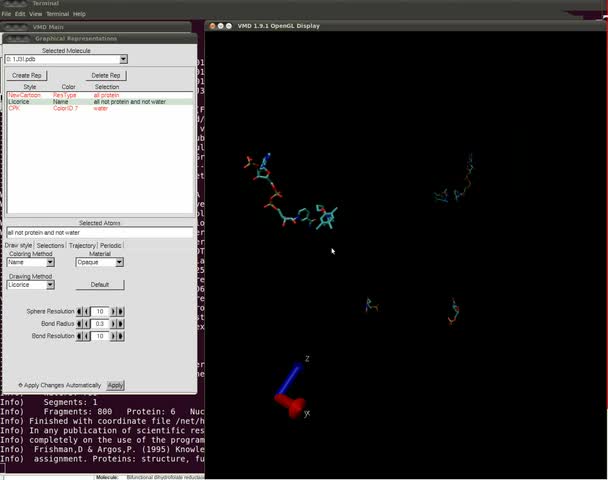Open the Help menu in Terminal

click(x=79, y=14)
